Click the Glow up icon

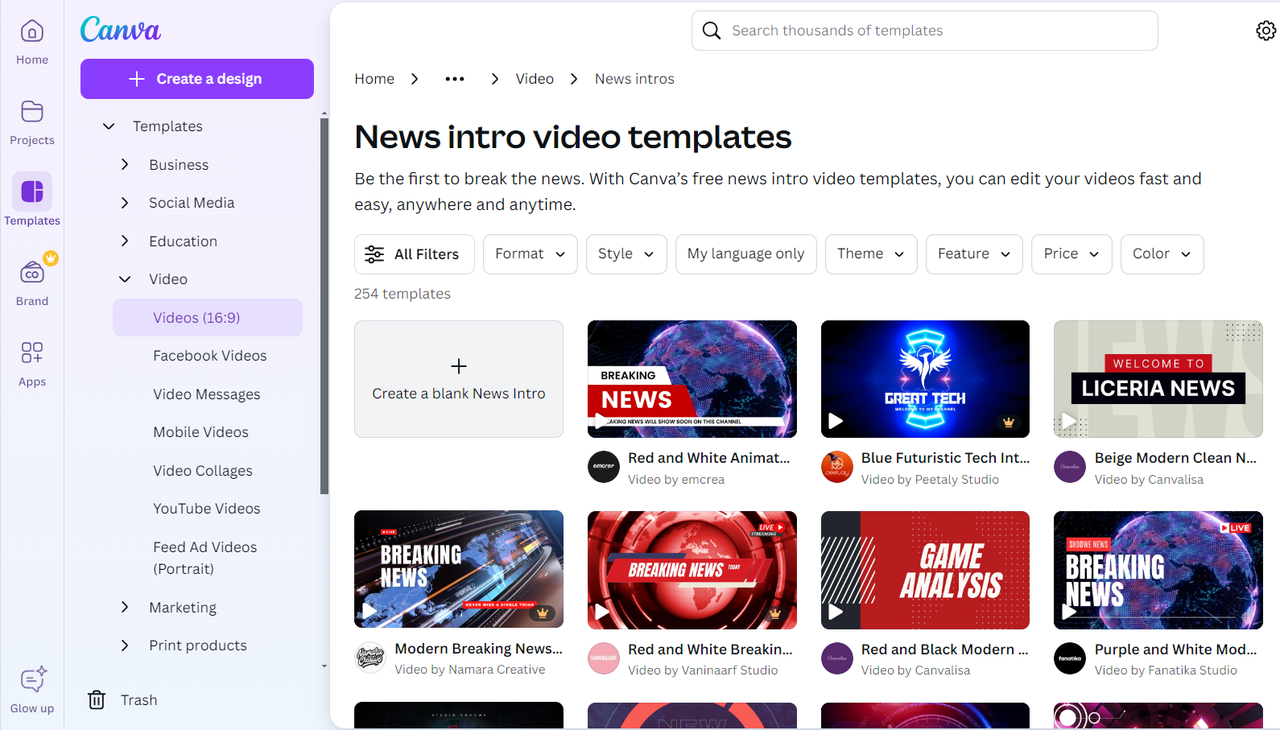[31, 679]
